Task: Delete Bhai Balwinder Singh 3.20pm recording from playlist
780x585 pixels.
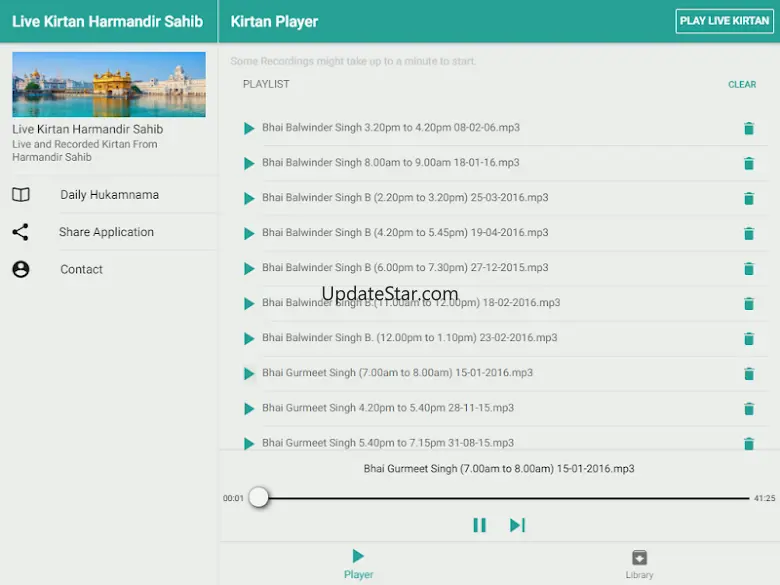Action: [x=748, y=128]
